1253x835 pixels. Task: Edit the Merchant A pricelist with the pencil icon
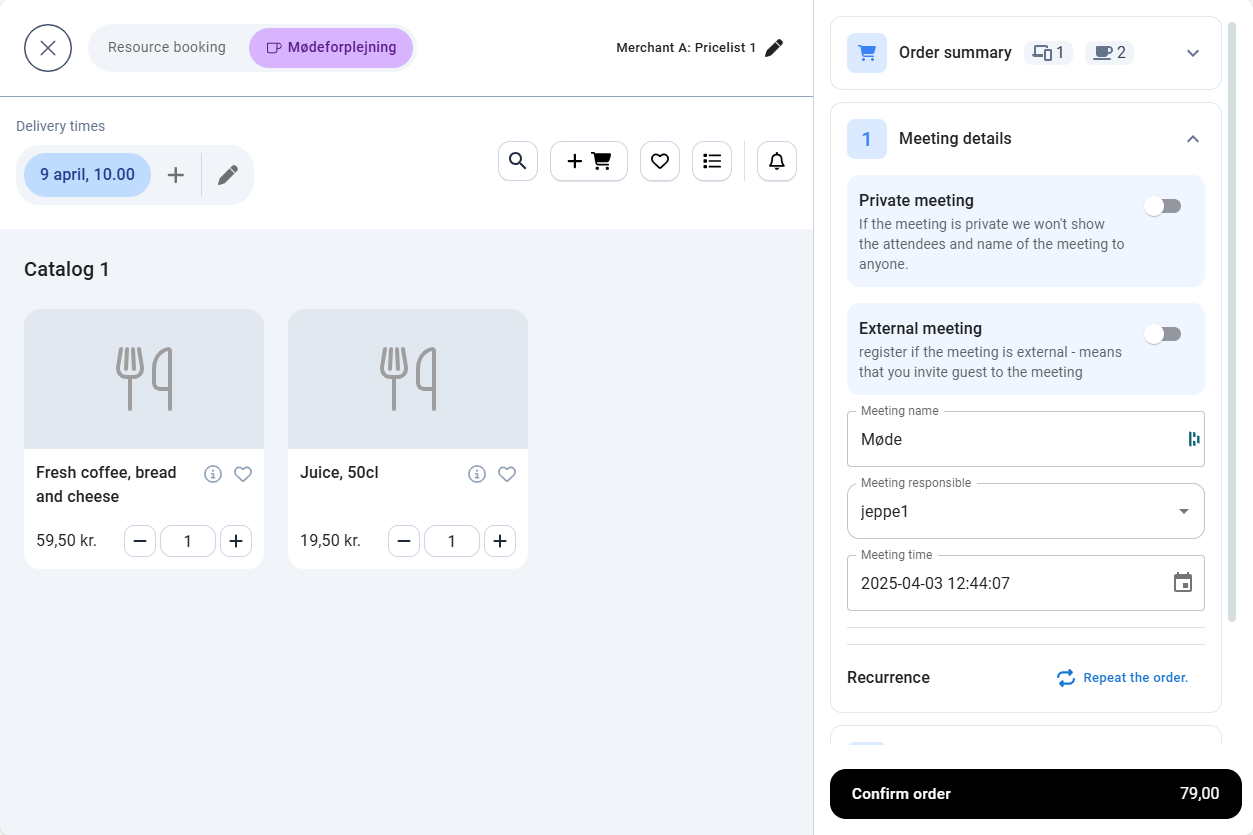tap(774, 48)
